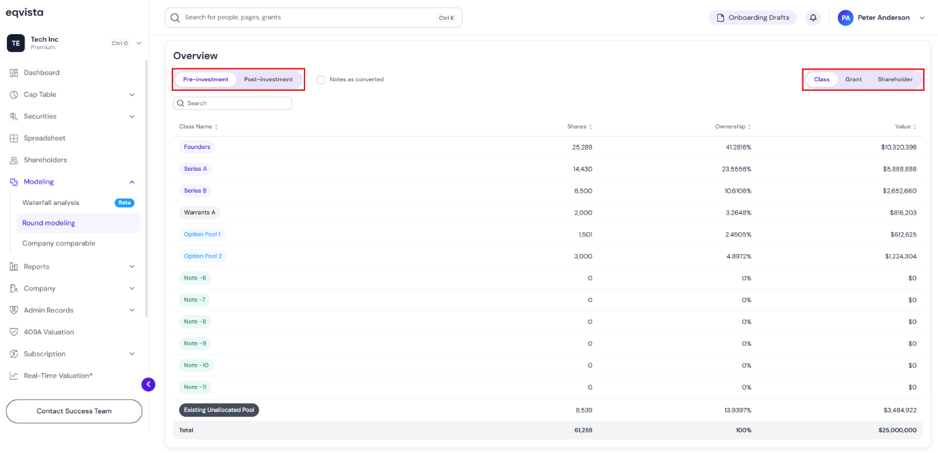Select the Class view option
The width and height of the screenshot is (938, 453).
point(821,80)
